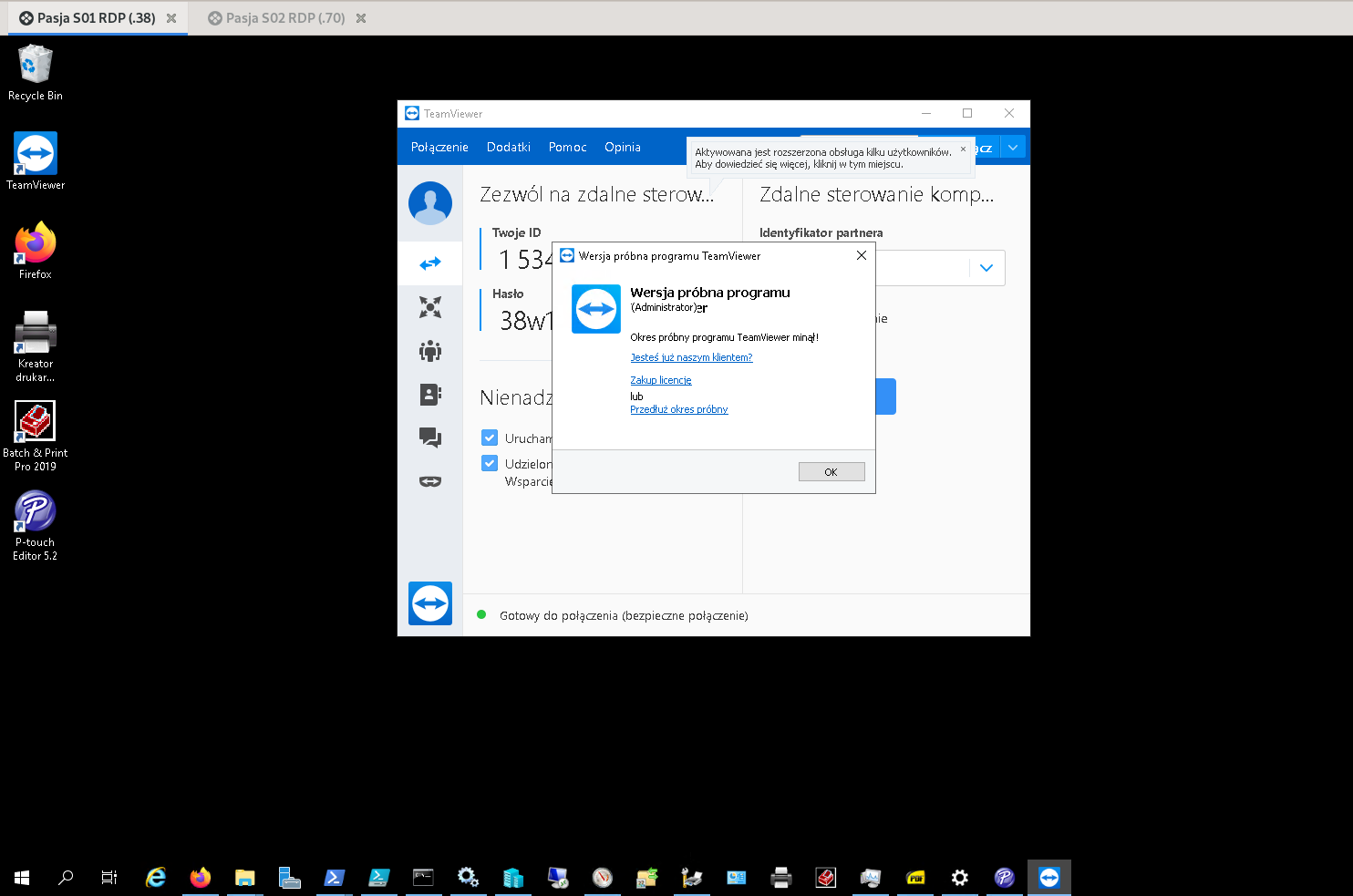Open the Chat sidebar icon
1353x896 pixels.
(x=430, y=438)
